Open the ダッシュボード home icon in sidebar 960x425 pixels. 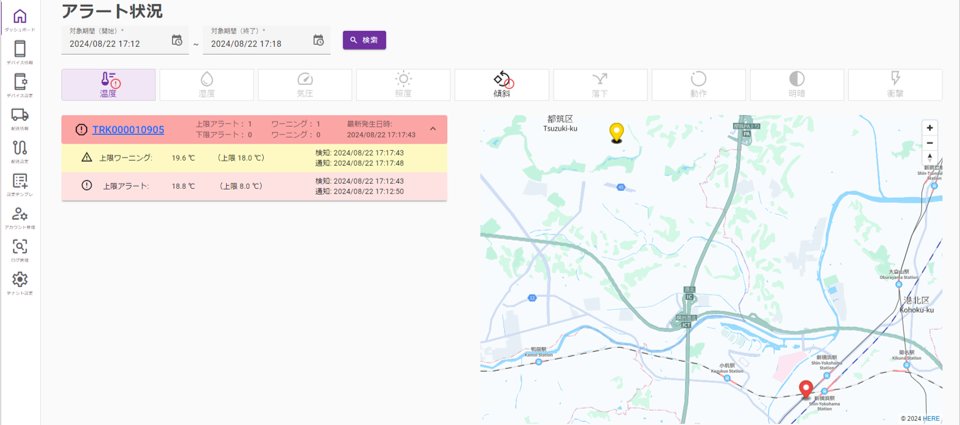(20, 17)
